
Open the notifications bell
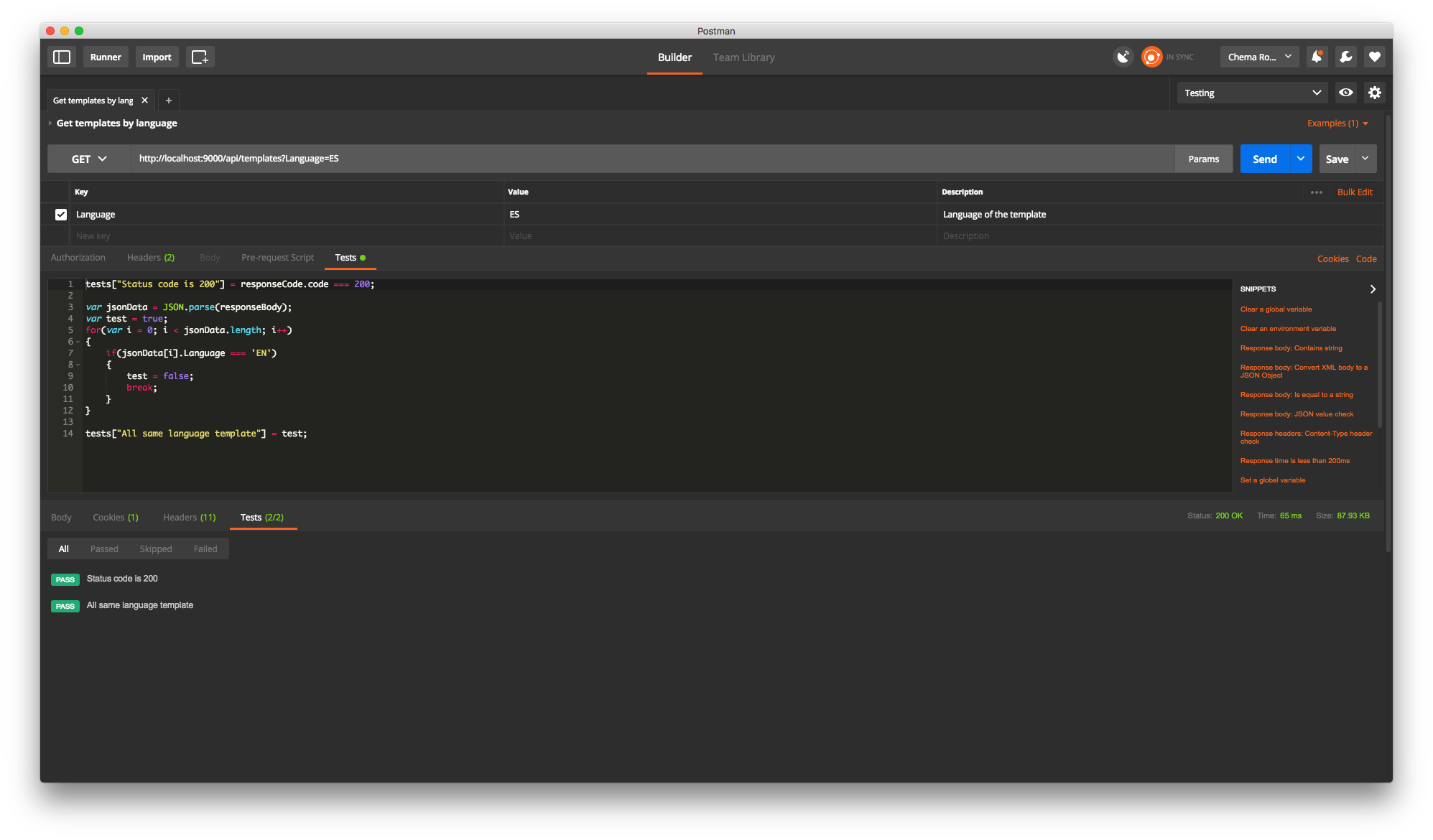tap(1317, 57)
